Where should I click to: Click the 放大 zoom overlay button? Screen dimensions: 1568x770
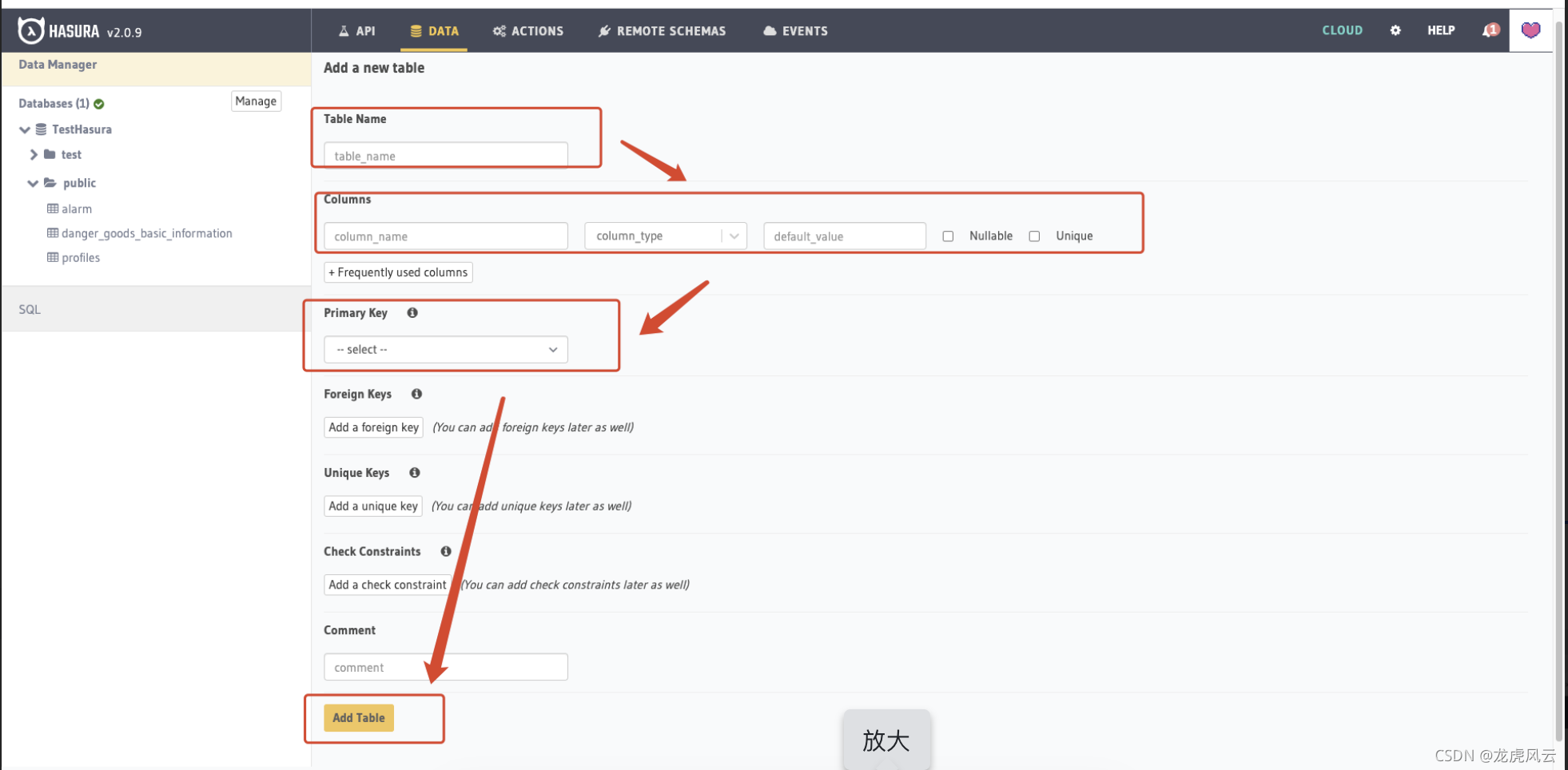886,740
